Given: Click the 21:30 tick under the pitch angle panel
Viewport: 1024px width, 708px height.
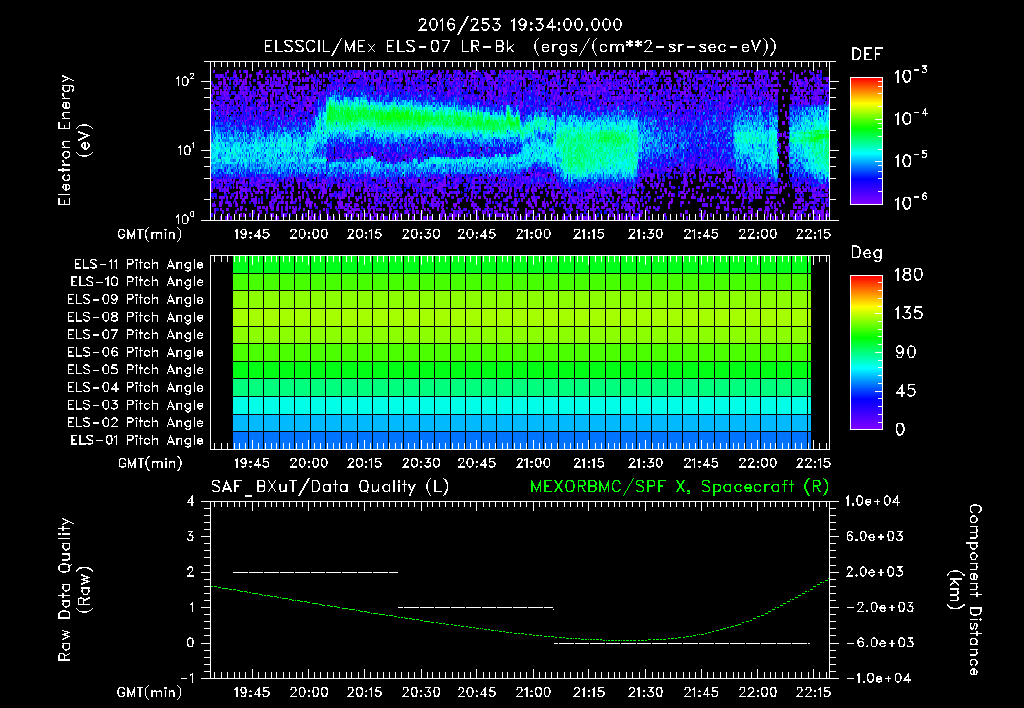Looking at the screenshot, I should [x=645, y=464].
